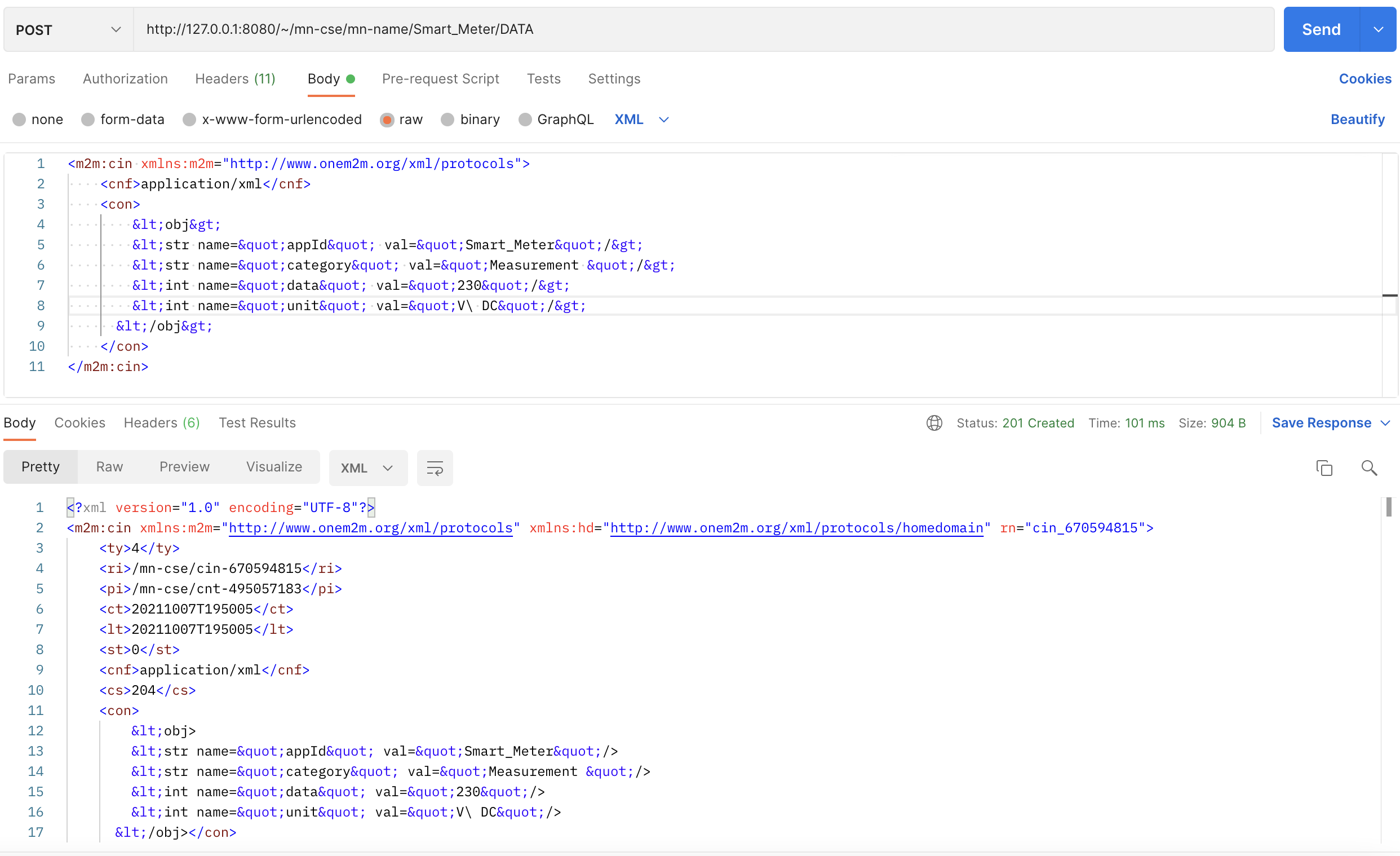The width and height of the screenshot is (1400, 856).
Task: Select the raw body type
Action: [402, 120]
